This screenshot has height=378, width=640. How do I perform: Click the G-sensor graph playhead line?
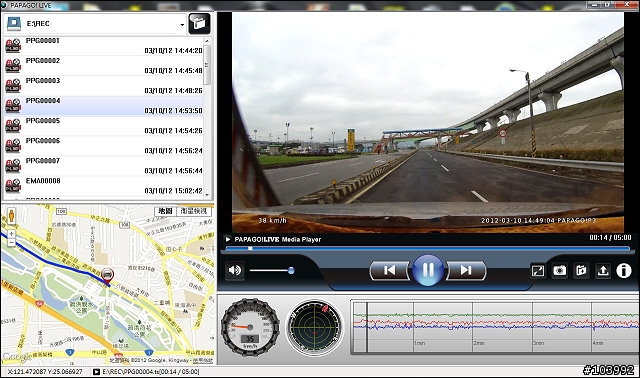coord(367,327)
